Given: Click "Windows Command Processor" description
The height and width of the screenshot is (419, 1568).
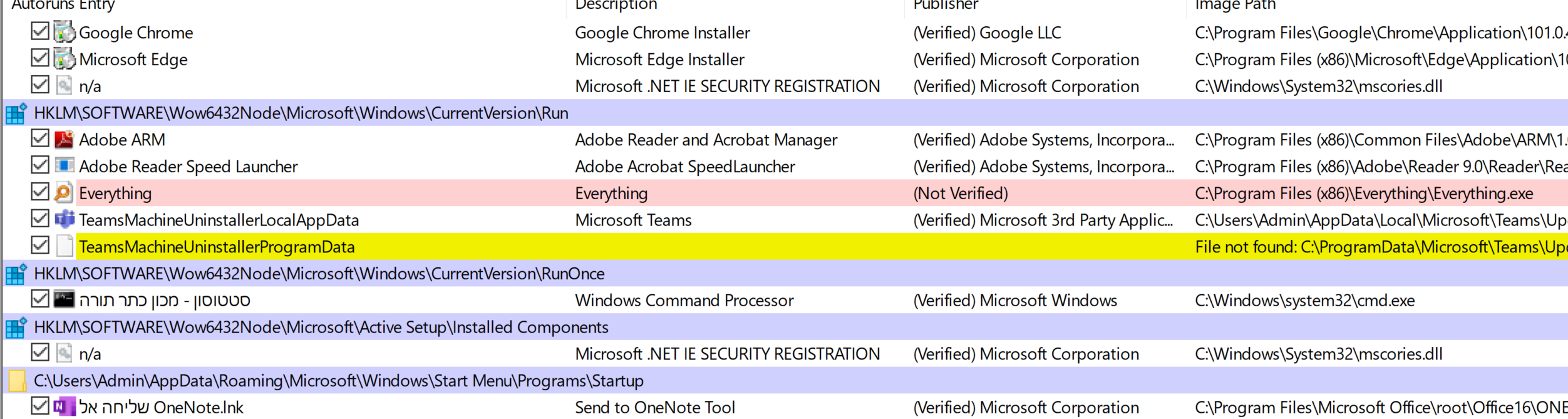Looking at the screenshot, I should pos(684,301).
